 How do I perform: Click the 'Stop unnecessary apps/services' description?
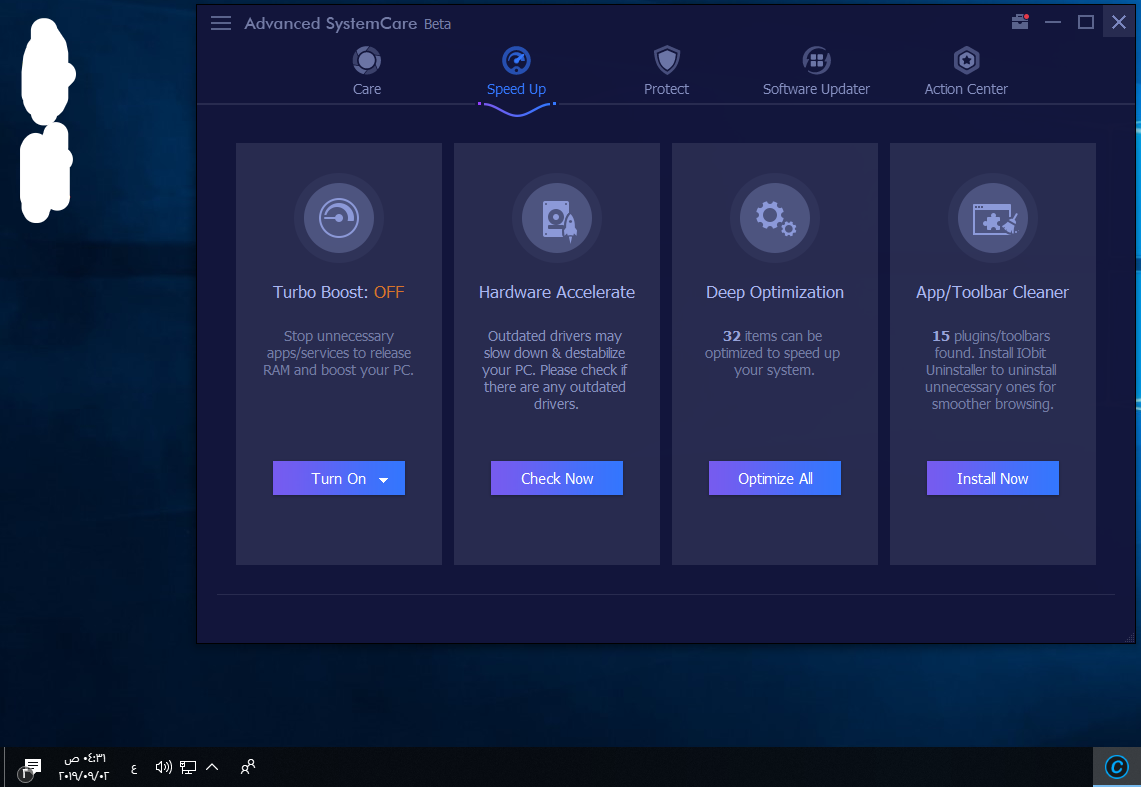(338, 353)
